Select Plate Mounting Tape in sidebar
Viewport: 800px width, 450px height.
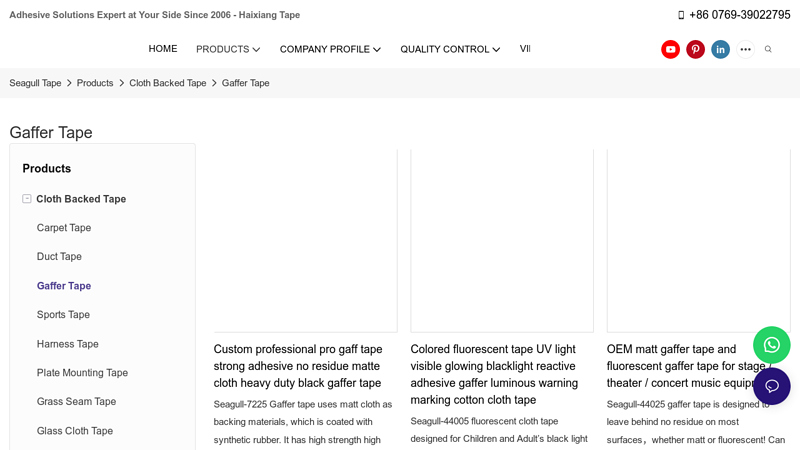point(82,372)
